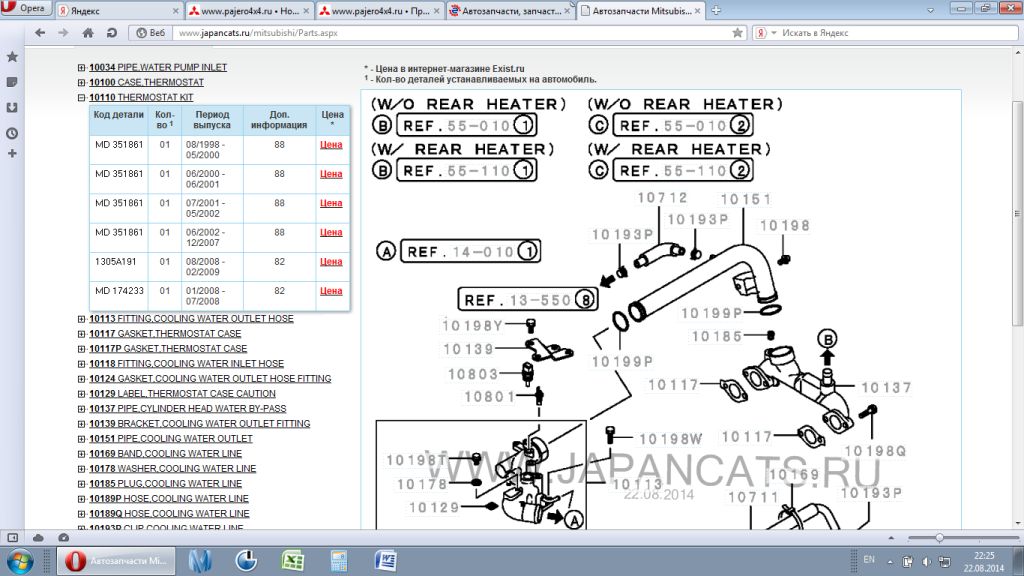Expand 10129 LABEL,THERMOSTAT CASE CAUTION
The image size is (1024, 576).
click(x=82, y=394)
